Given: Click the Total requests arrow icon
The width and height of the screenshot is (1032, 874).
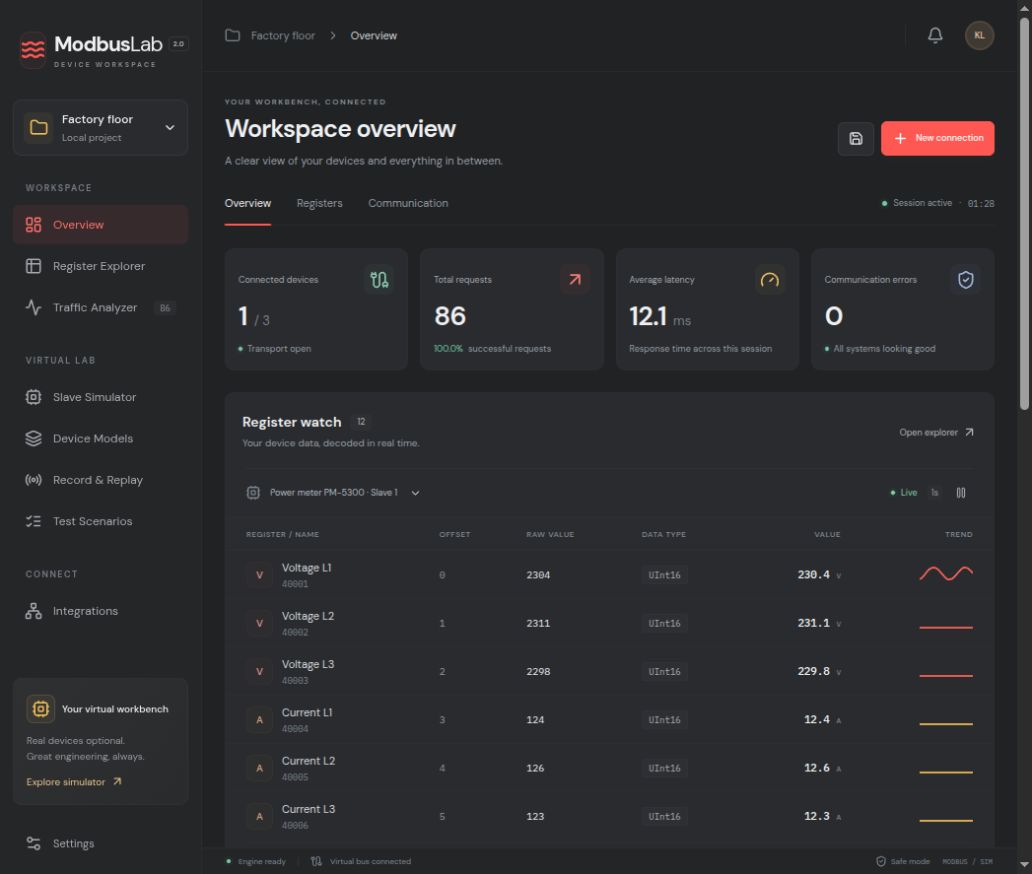Looking at the screenshot, I should [575, 280].
